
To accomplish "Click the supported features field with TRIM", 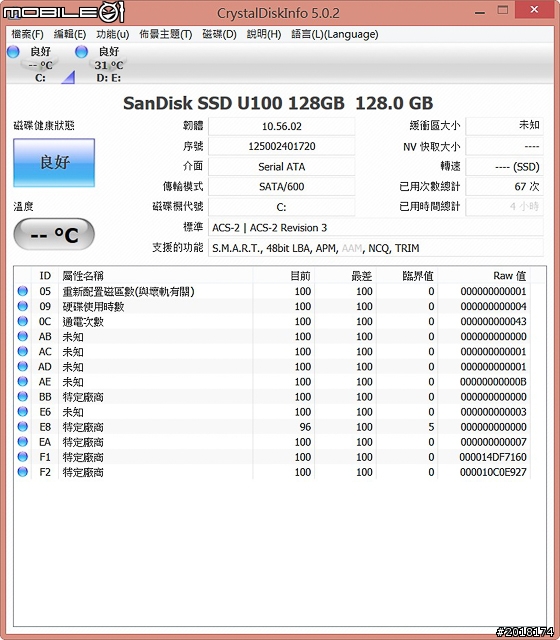I will click(x=376, y=248).
